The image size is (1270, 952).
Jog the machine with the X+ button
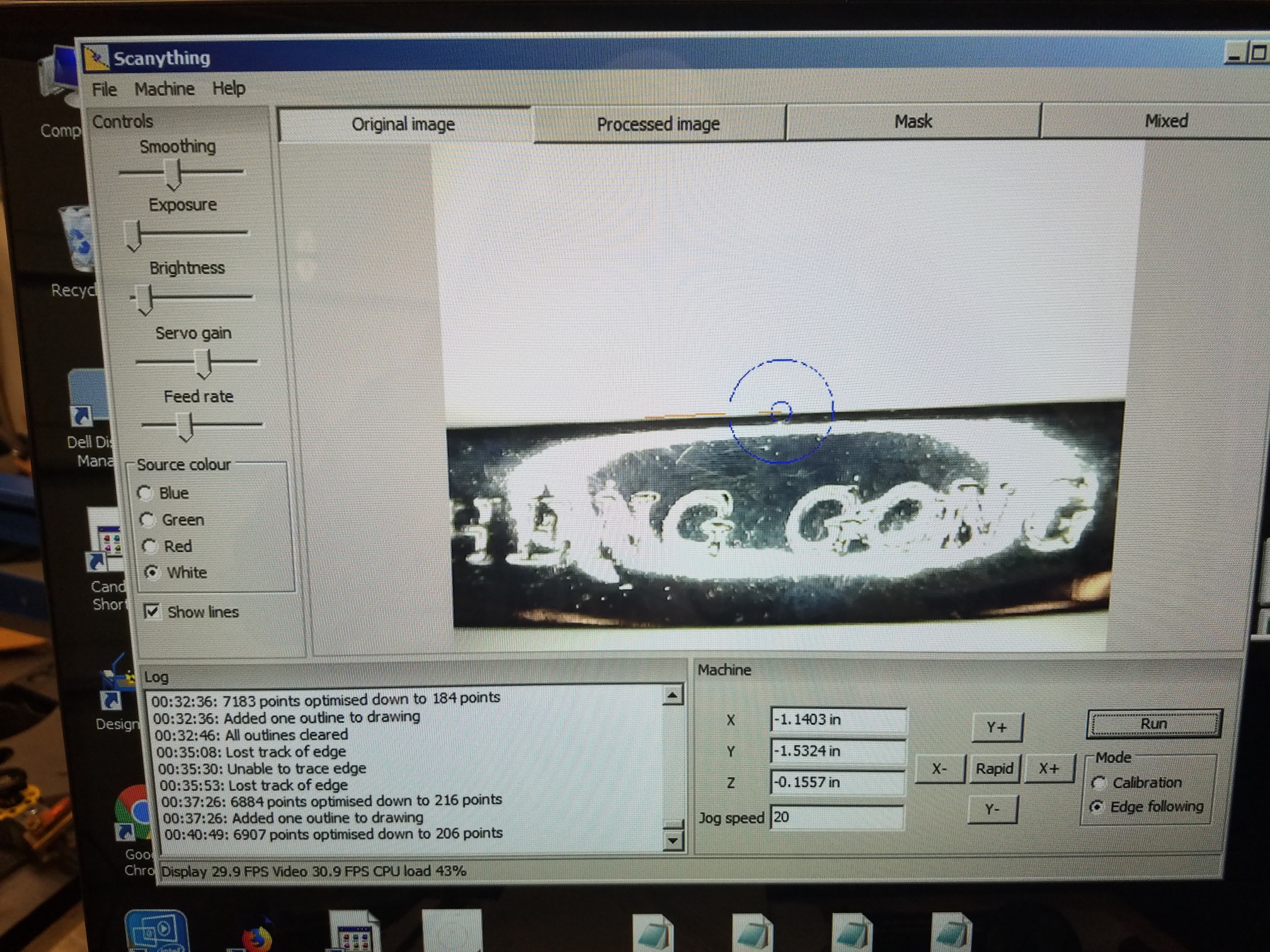pos(1049,768)
